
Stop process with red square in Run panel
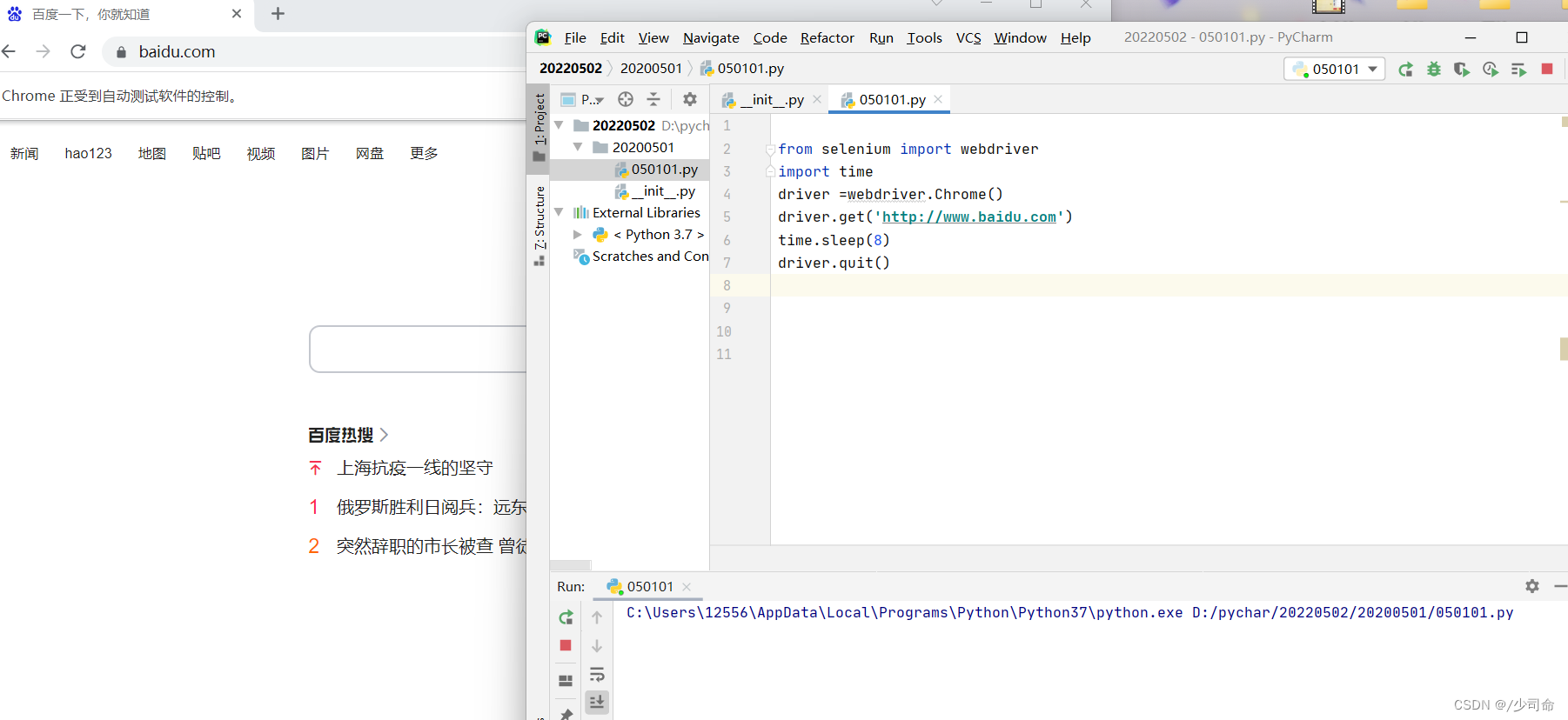coord(566,645)
